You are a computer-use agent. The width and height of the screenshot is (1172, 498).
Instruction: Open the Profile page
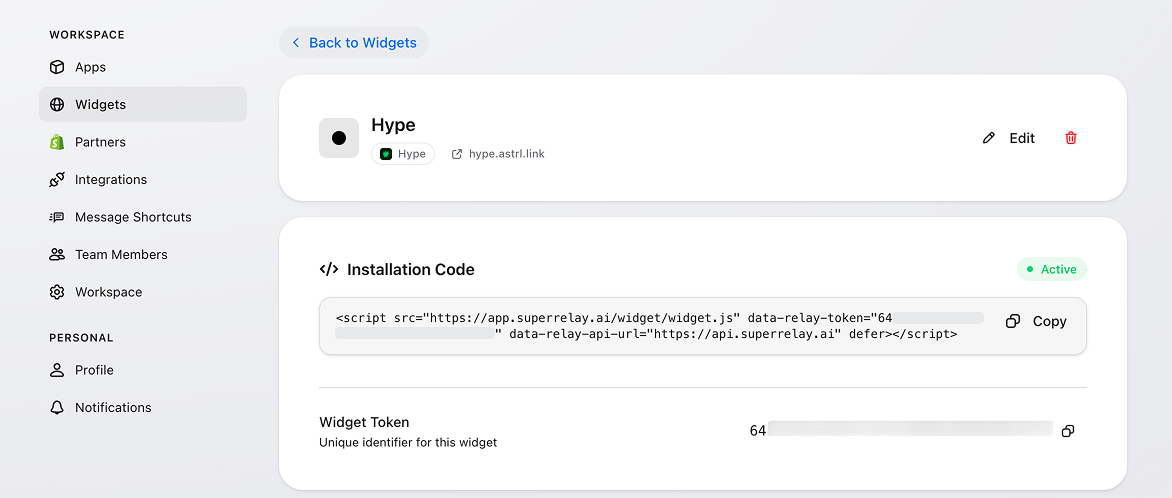click(94, 370)
